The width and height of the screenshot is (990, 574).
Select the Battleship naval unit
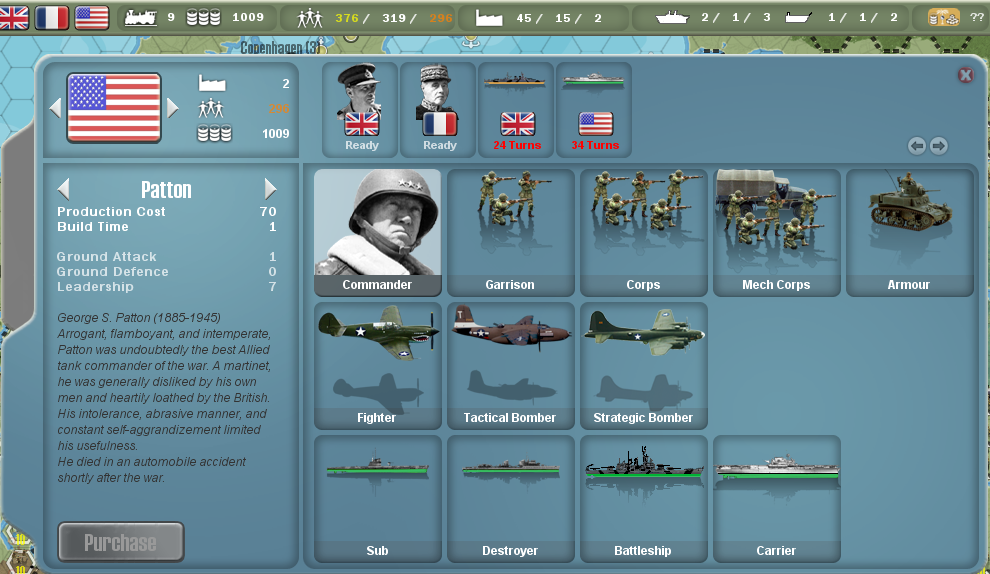pyautogui.click(x=643, y=498)
